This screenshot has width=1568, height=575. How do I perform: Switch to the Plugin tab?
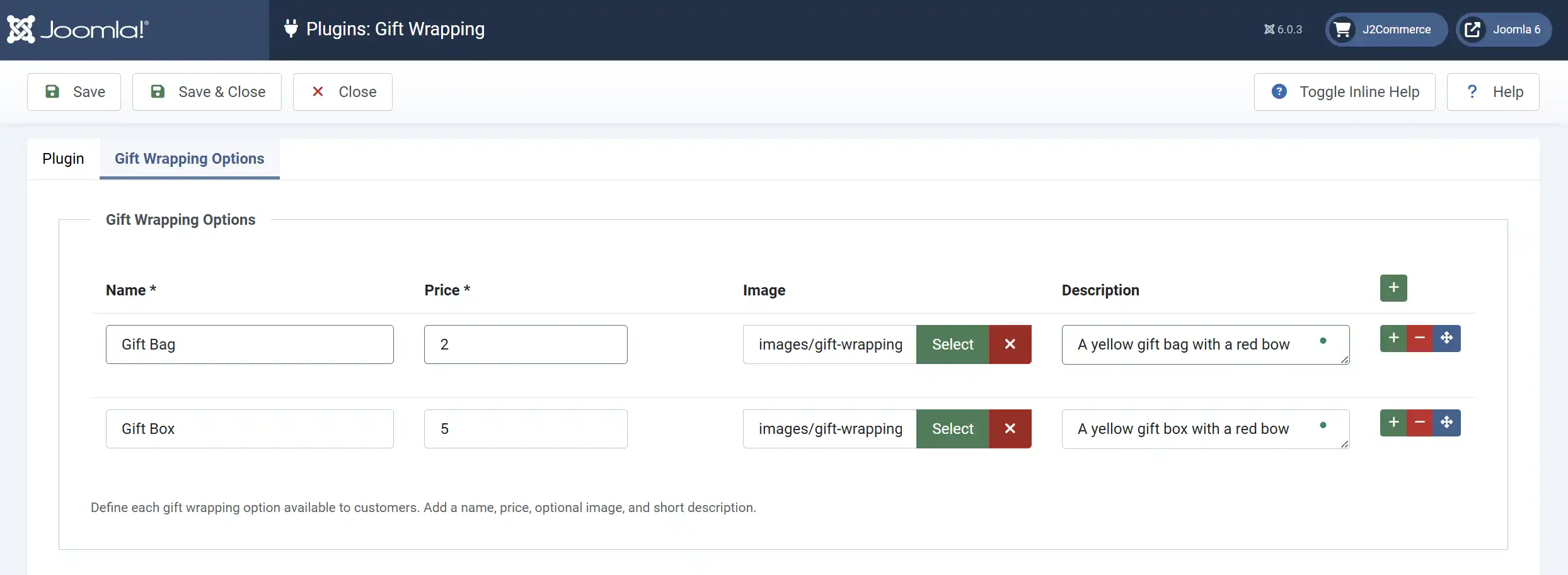63,159
